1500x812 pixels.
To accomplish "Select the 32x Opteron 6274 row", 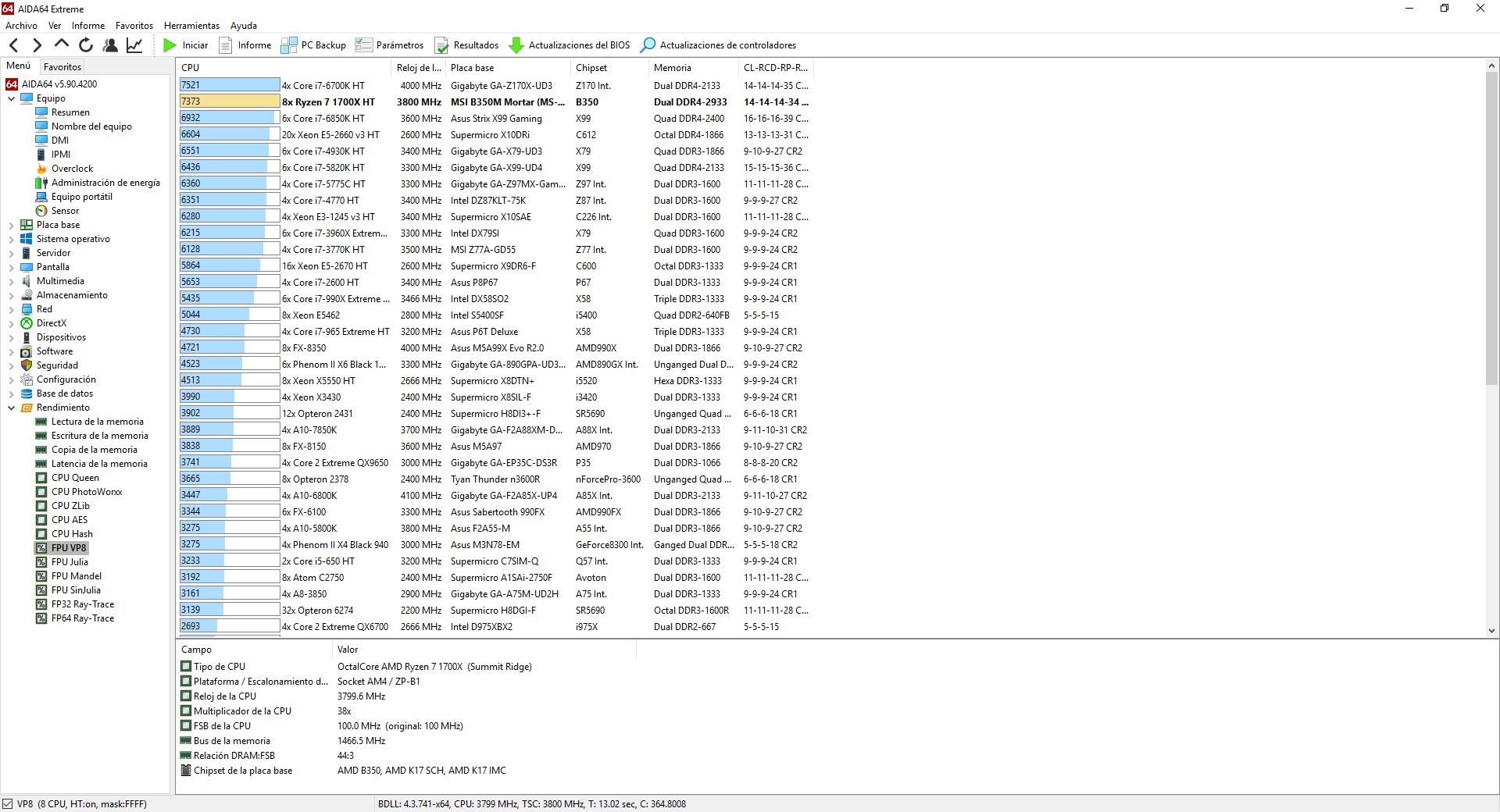I will coord(495,611).
